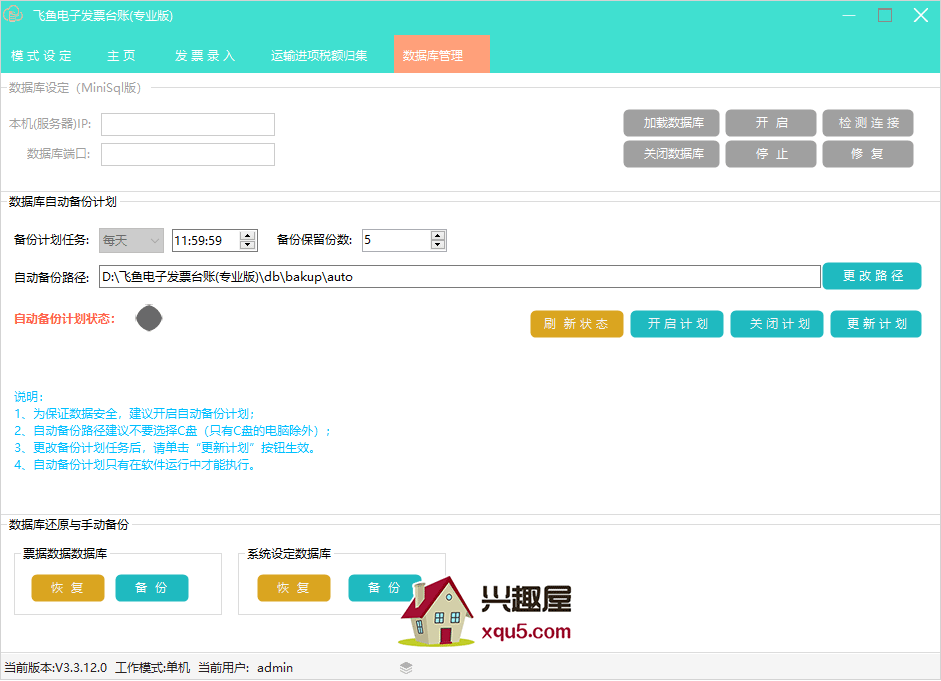Click 恢复 under 系统设定数据库
This screenshot has width=941, height=681.
[x=294, y=588]
